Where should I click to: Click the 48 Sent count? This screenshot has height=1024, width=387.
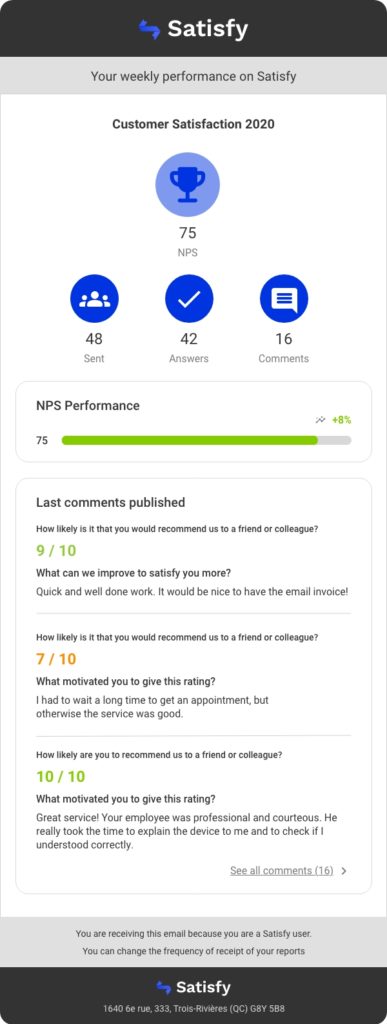click(x=94, y=339)
